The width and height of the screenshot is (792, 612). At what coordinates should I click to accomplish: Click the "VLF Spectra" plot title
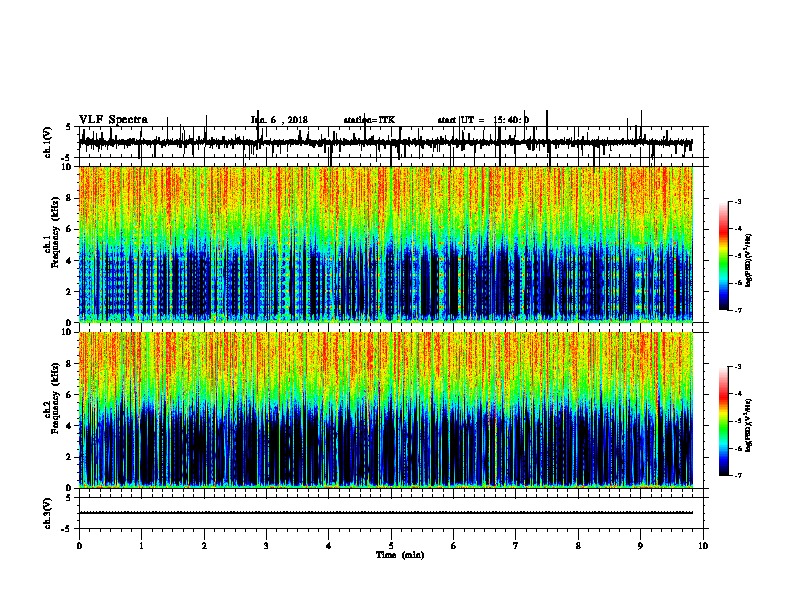(113, 120)
